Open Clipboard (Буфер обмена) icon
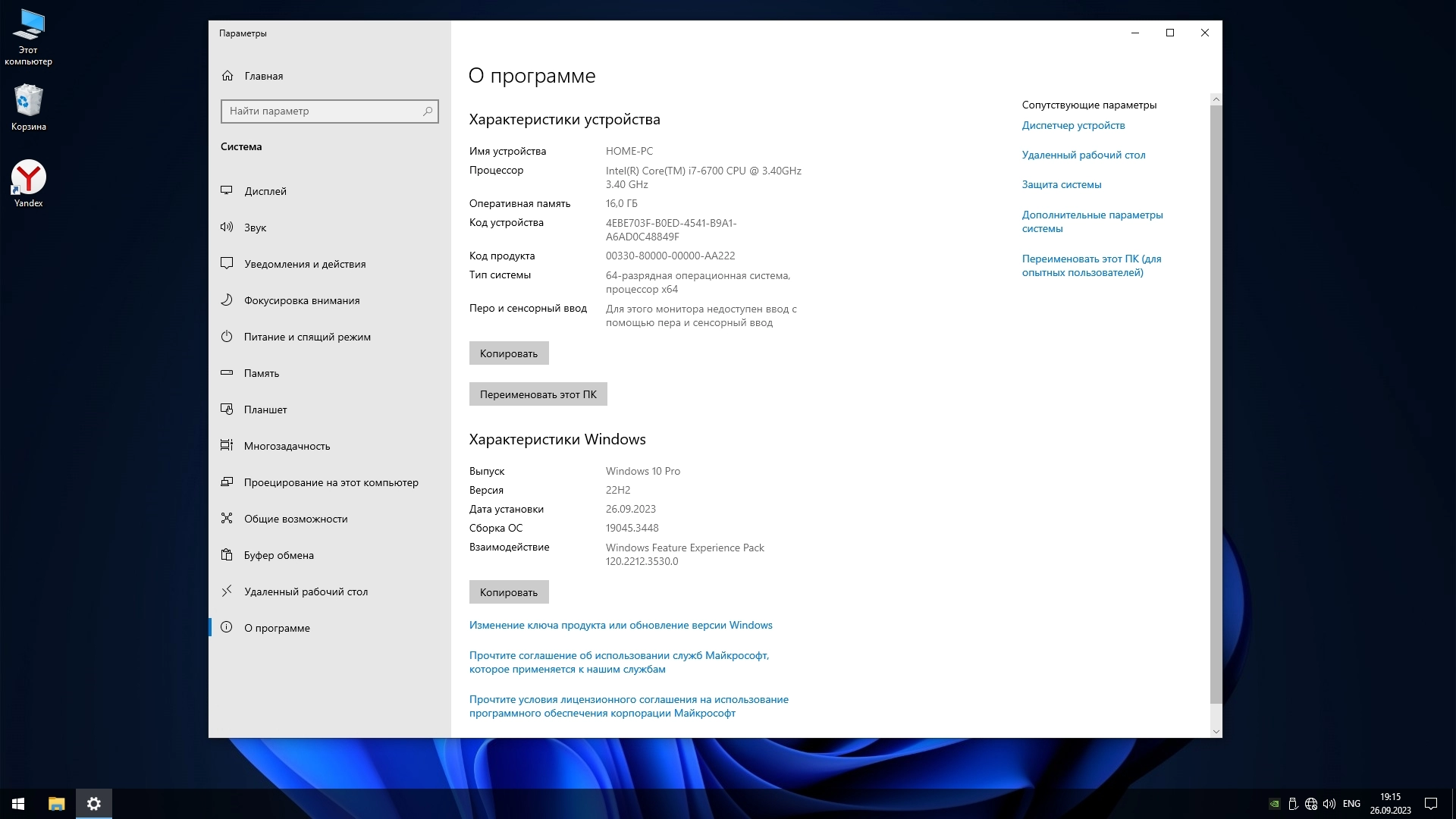This screenshot has height=819, width=1456. tap(227, 554)
